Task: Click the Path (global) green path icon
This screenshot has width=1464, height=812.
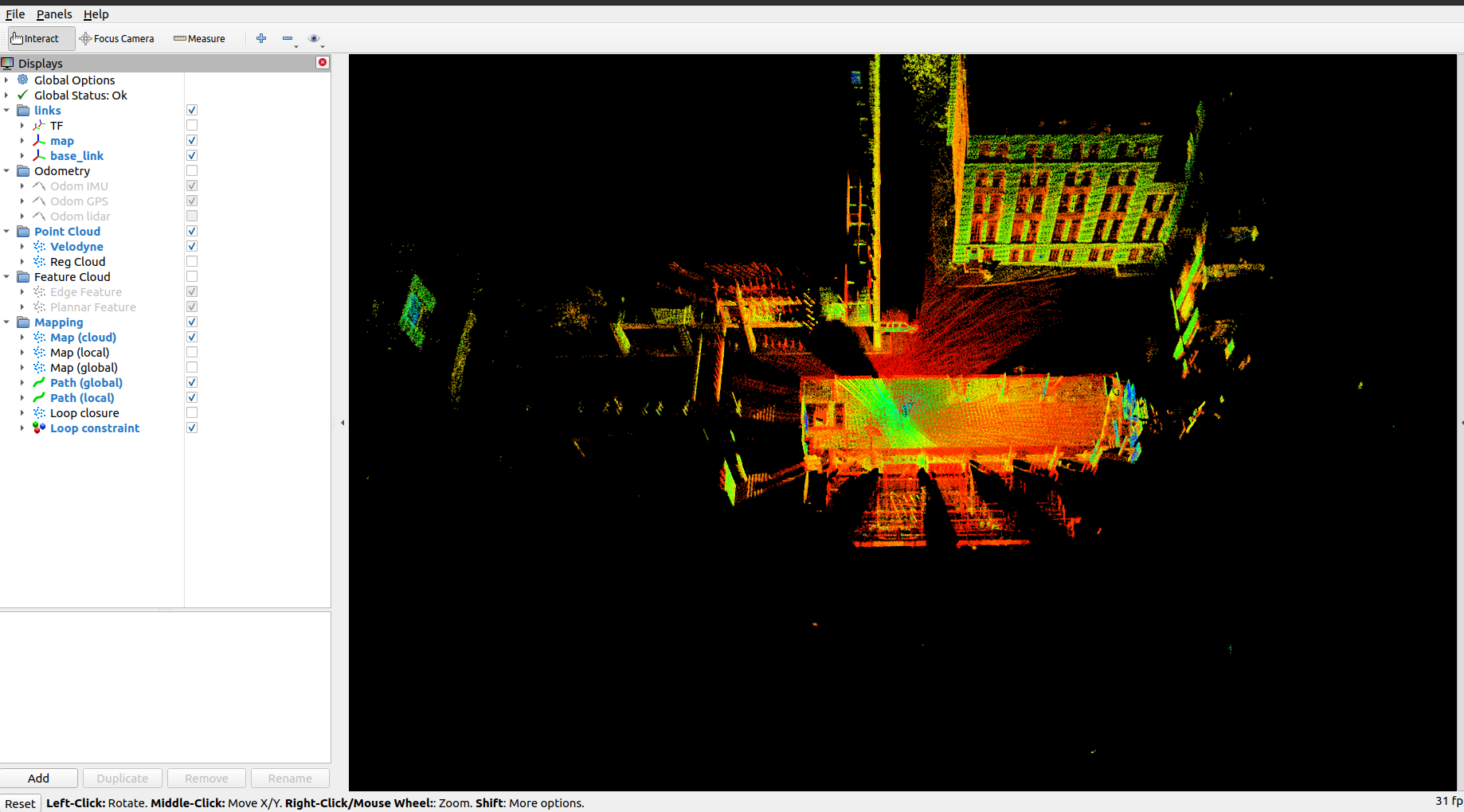Action: coord(39,382)
